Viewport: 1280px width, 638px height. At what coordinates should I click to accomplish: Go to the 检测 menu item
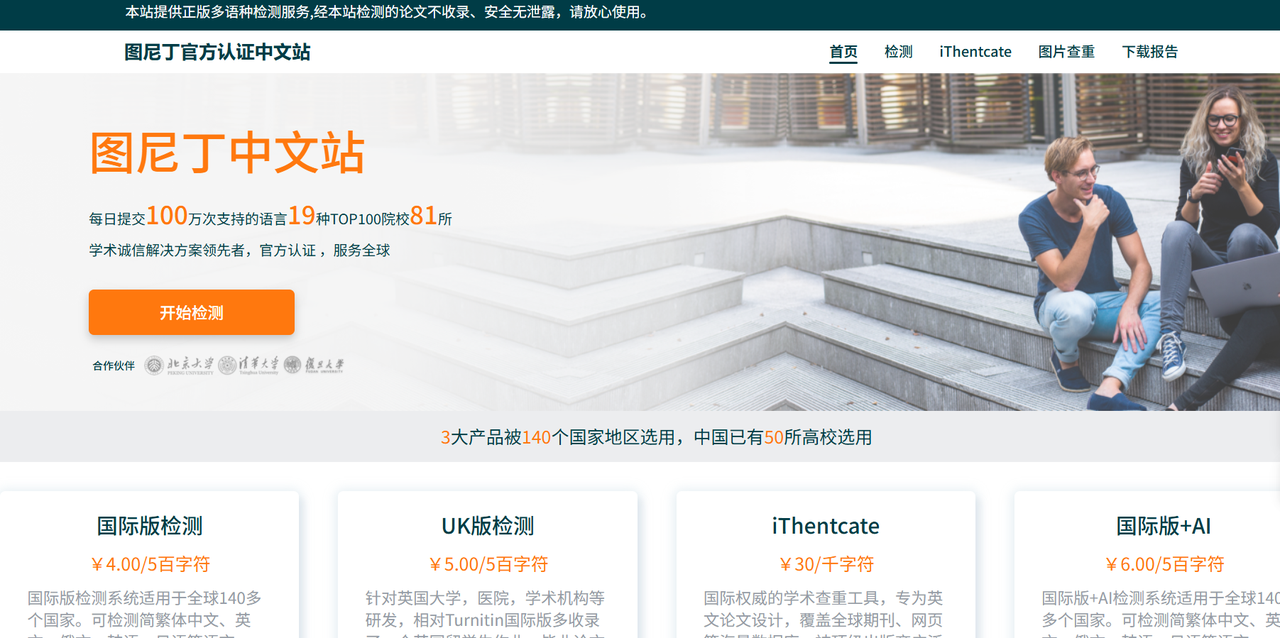point(898,52)
